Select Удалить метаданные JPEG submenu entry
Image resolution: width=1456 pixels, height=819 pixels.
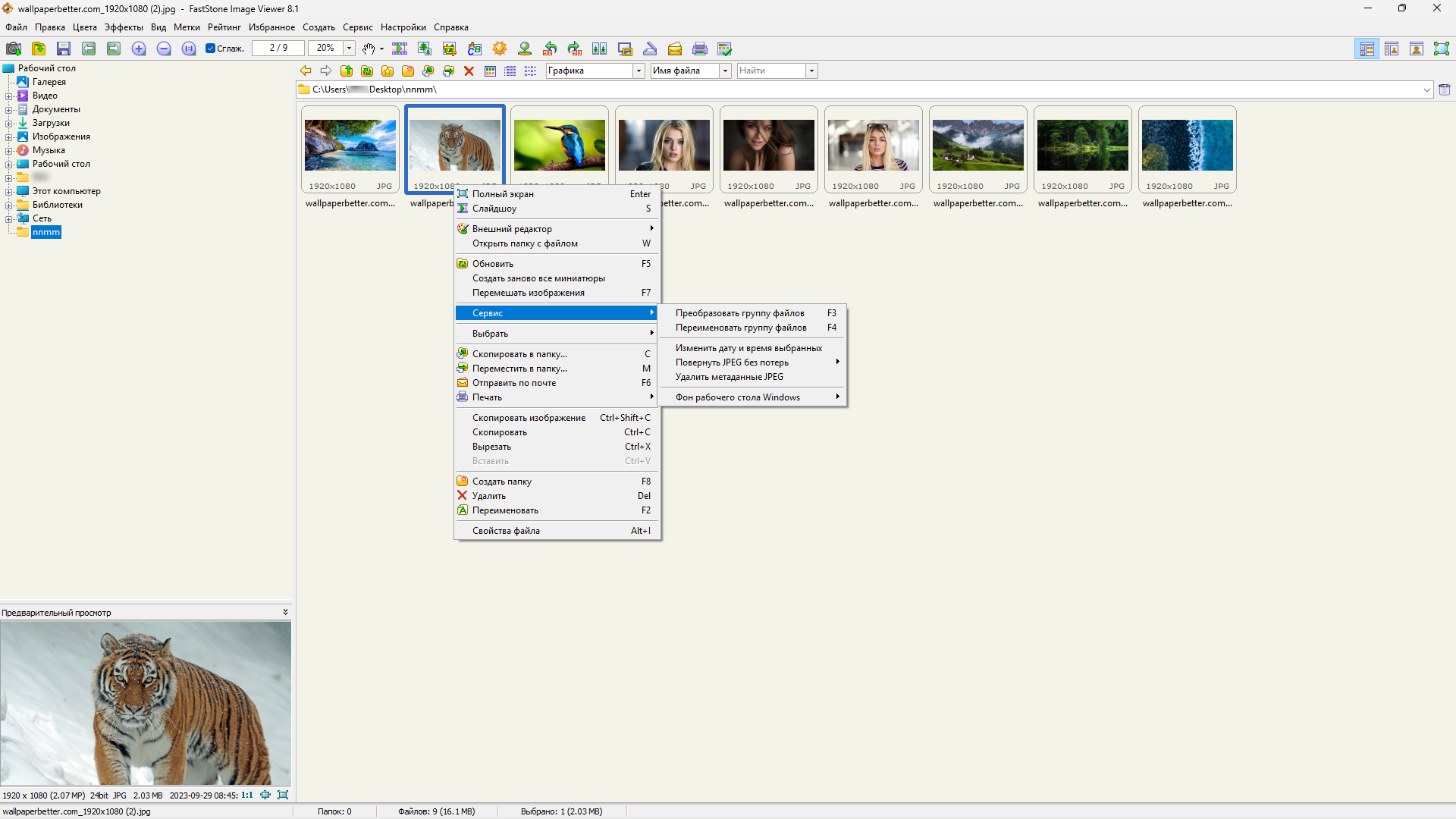click(729, 377)
